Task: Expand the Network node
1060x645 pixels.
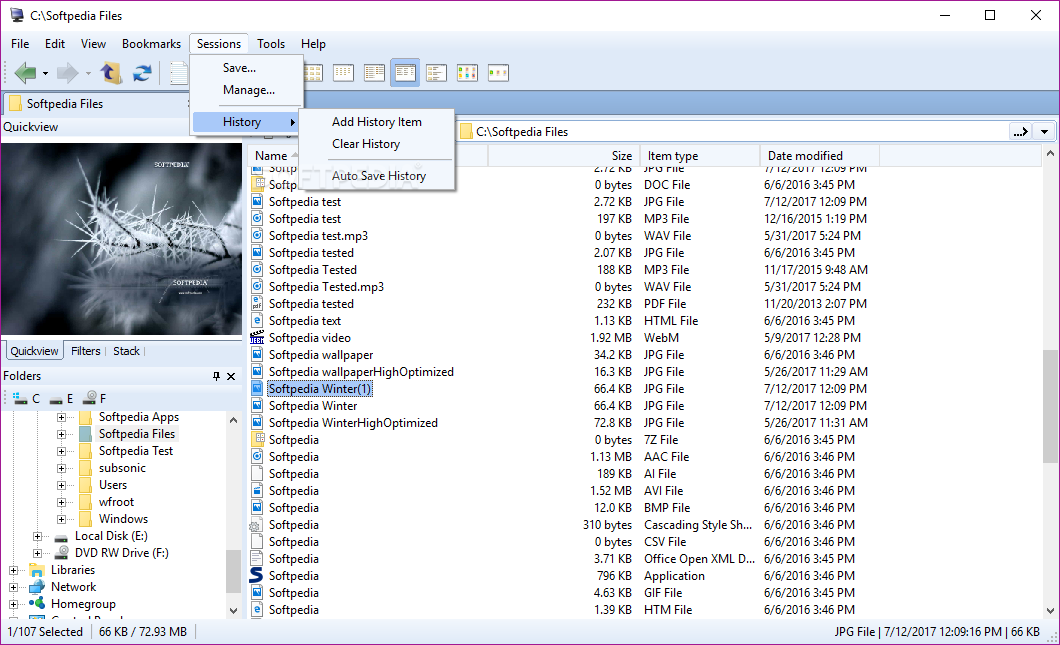Action: [x=13, y=587]
